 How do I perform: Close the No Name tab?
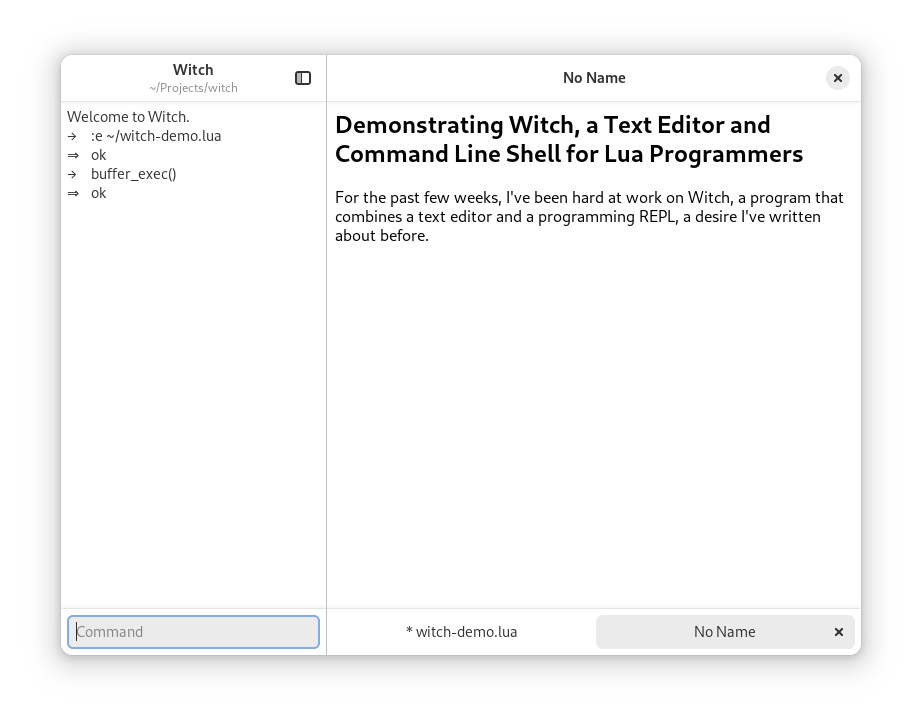point(839,632)
